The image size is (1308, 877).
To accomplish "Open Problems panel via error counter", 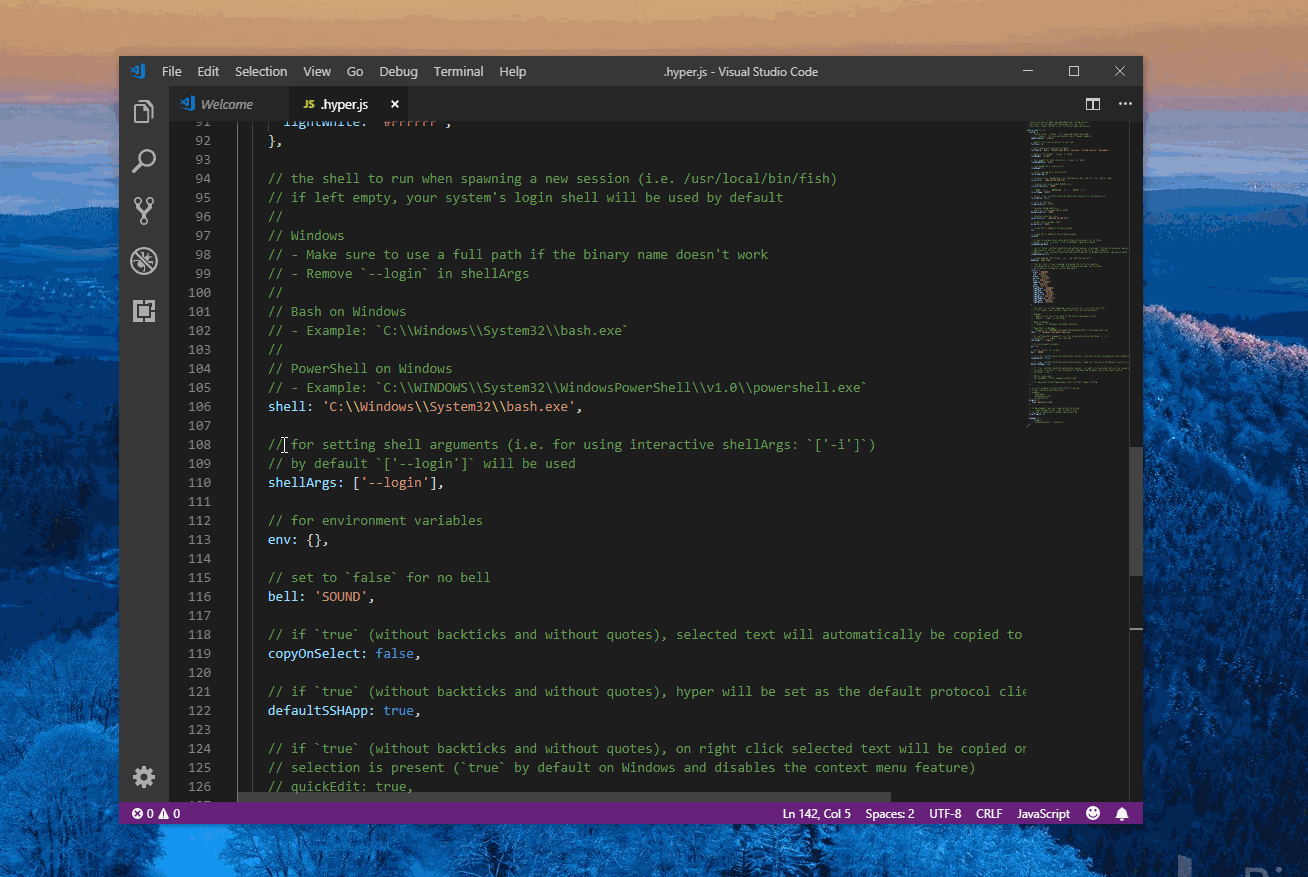I will (155, 813).
